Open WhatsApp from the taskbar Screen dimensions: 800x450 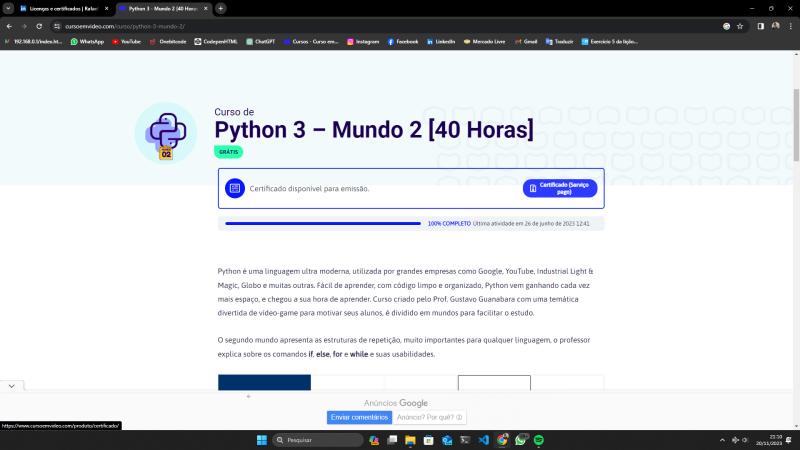(520, 440)
